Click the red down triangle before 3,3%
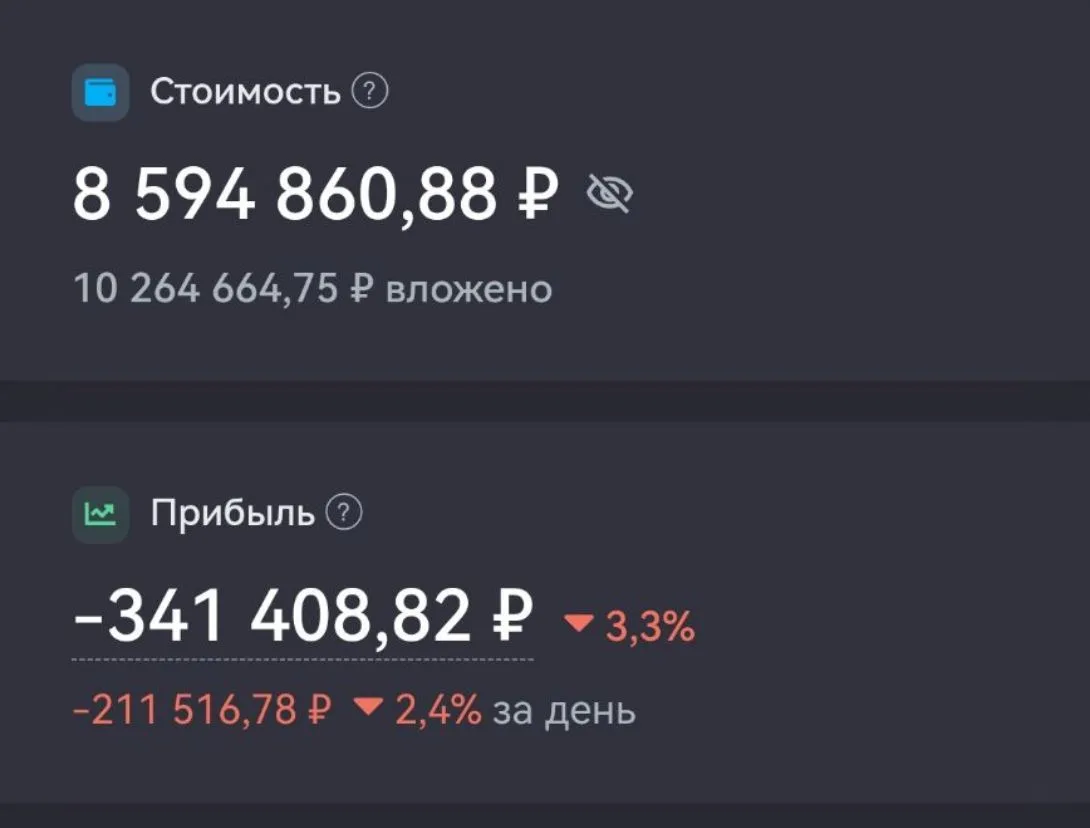1090x828 pixels. (x=578, y=622)
